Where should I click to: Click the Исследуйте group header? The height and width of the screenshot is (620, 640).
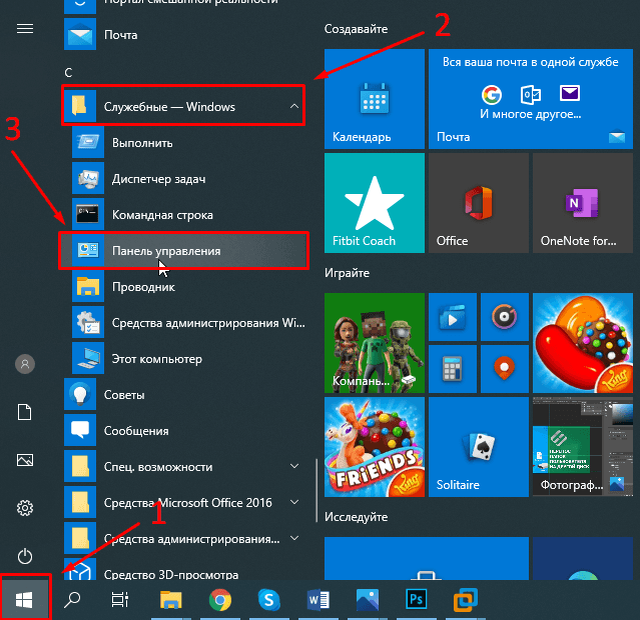coord(356,517)
